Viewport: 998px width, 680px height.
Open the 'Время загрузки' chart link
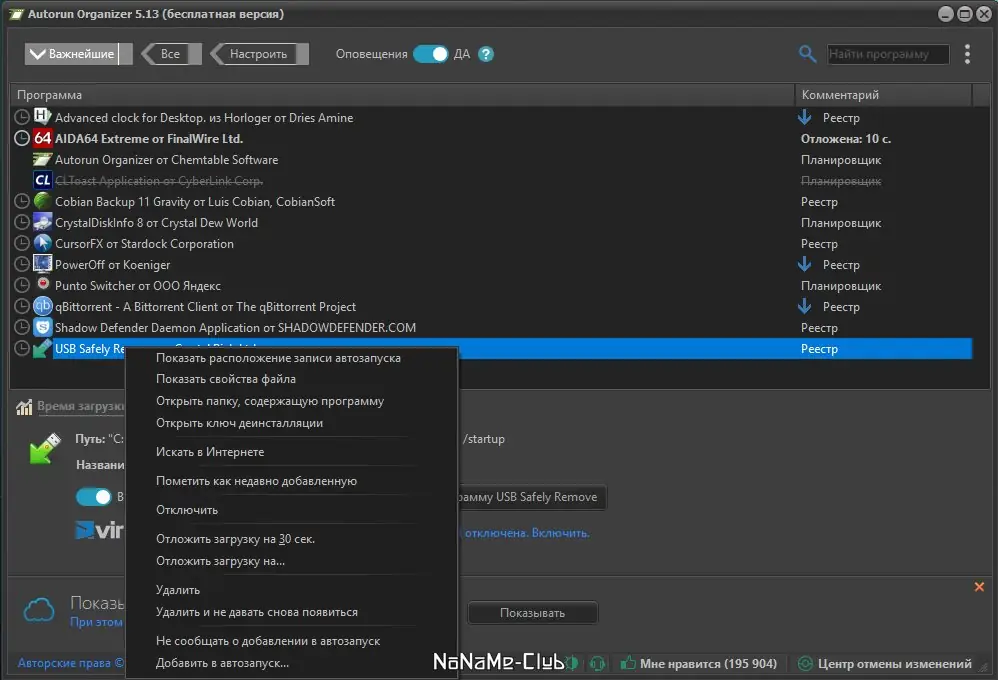(x=80, y=406)
